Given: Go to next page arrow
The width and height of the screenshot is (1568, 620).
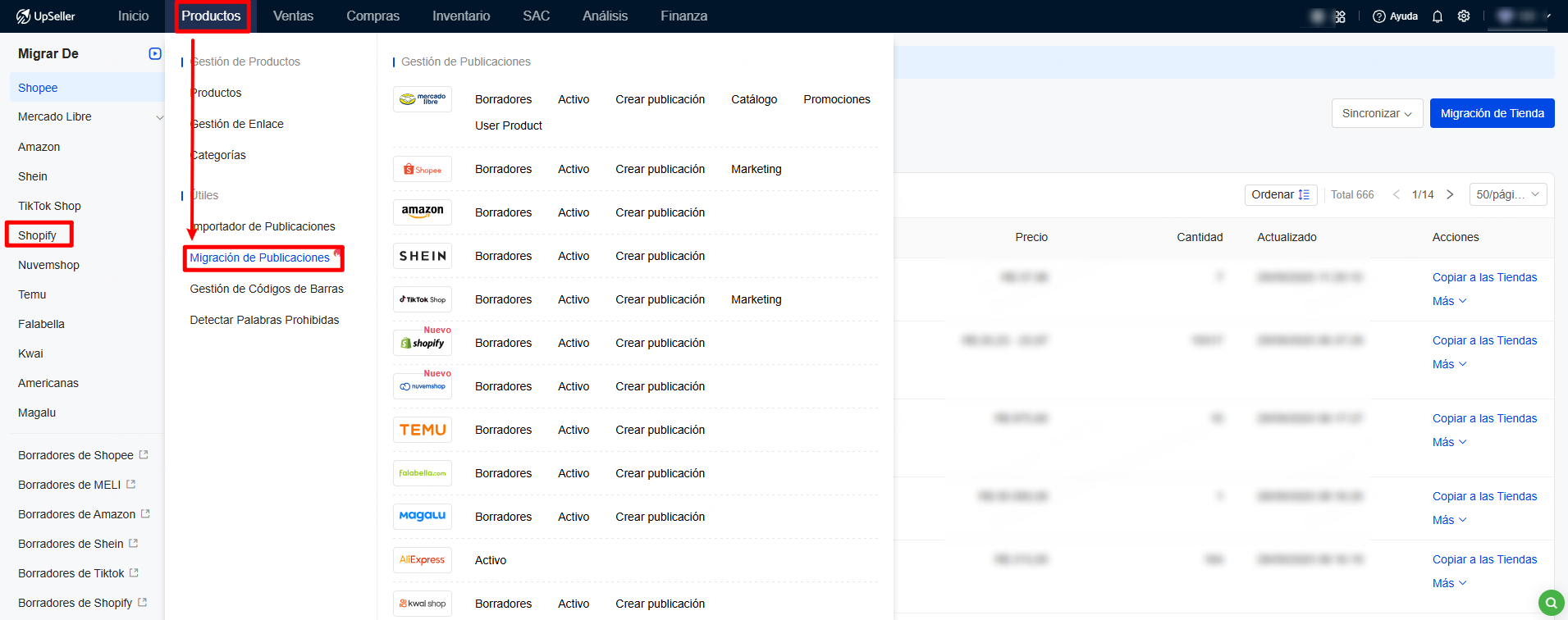Looking at the screenshot, I should point(1450,194).
